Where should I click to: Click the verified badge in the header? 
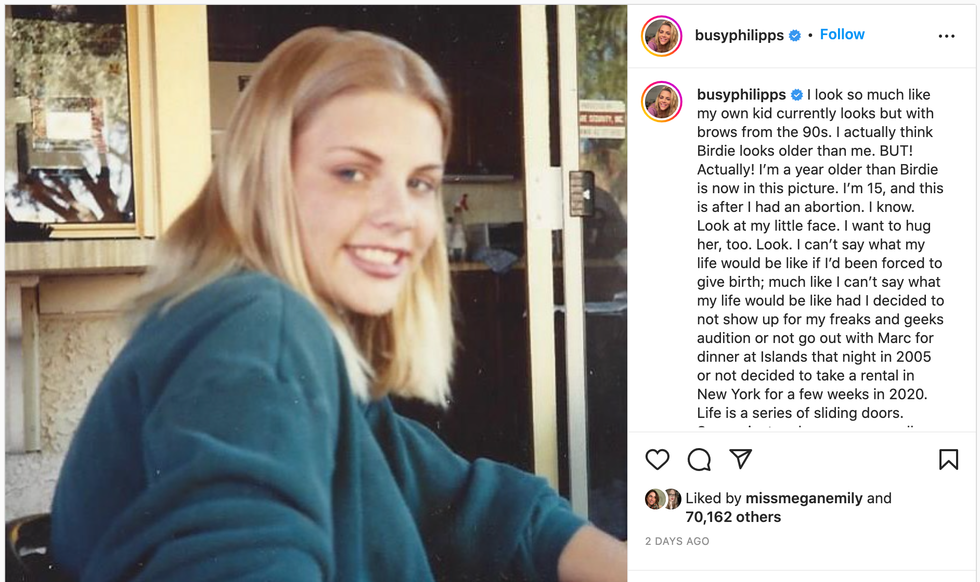[794, 36]
